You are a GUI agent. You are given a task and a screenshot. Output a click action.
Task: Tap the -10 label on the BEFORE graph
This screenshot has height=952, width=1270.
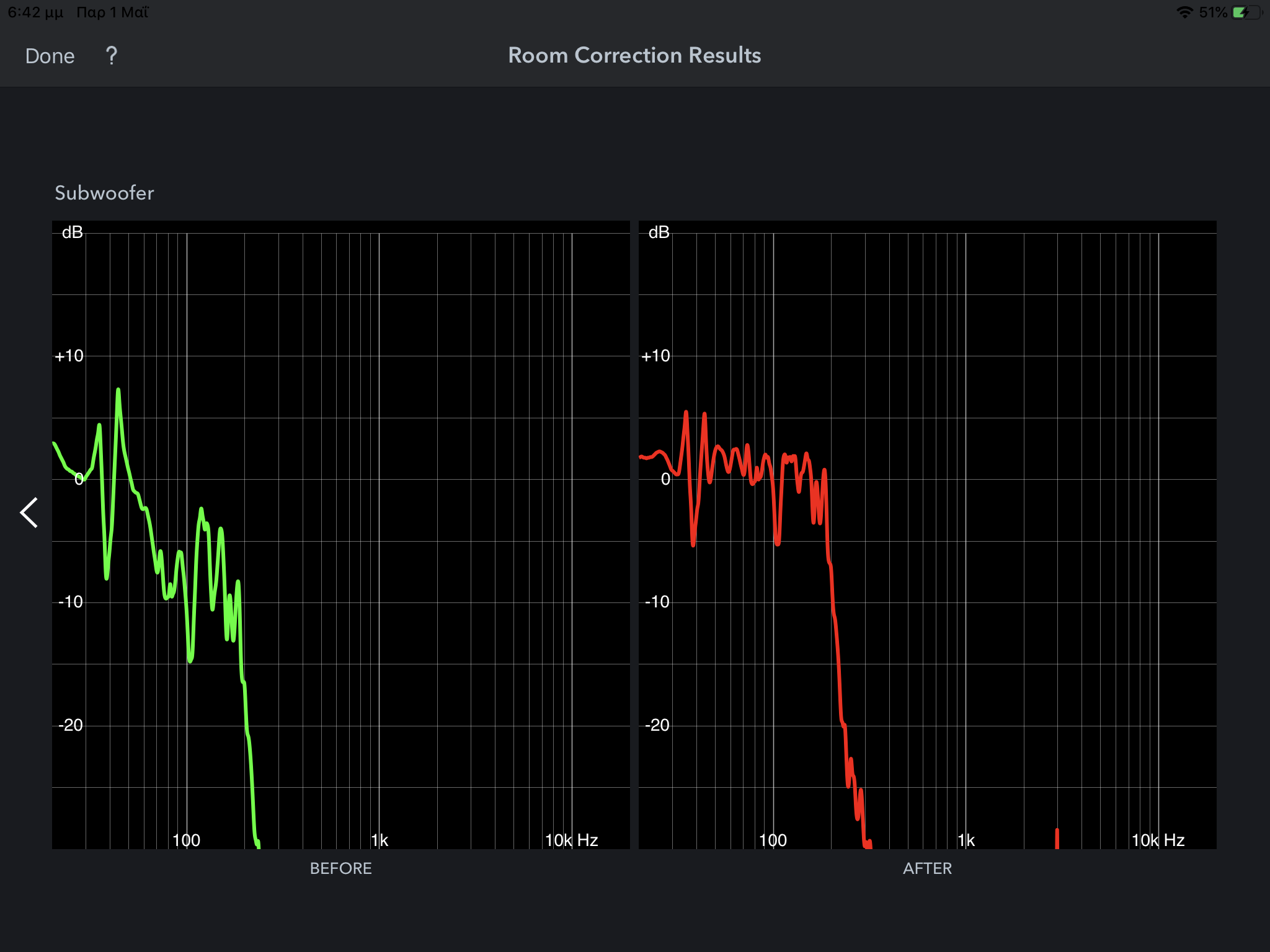point(70,602)
